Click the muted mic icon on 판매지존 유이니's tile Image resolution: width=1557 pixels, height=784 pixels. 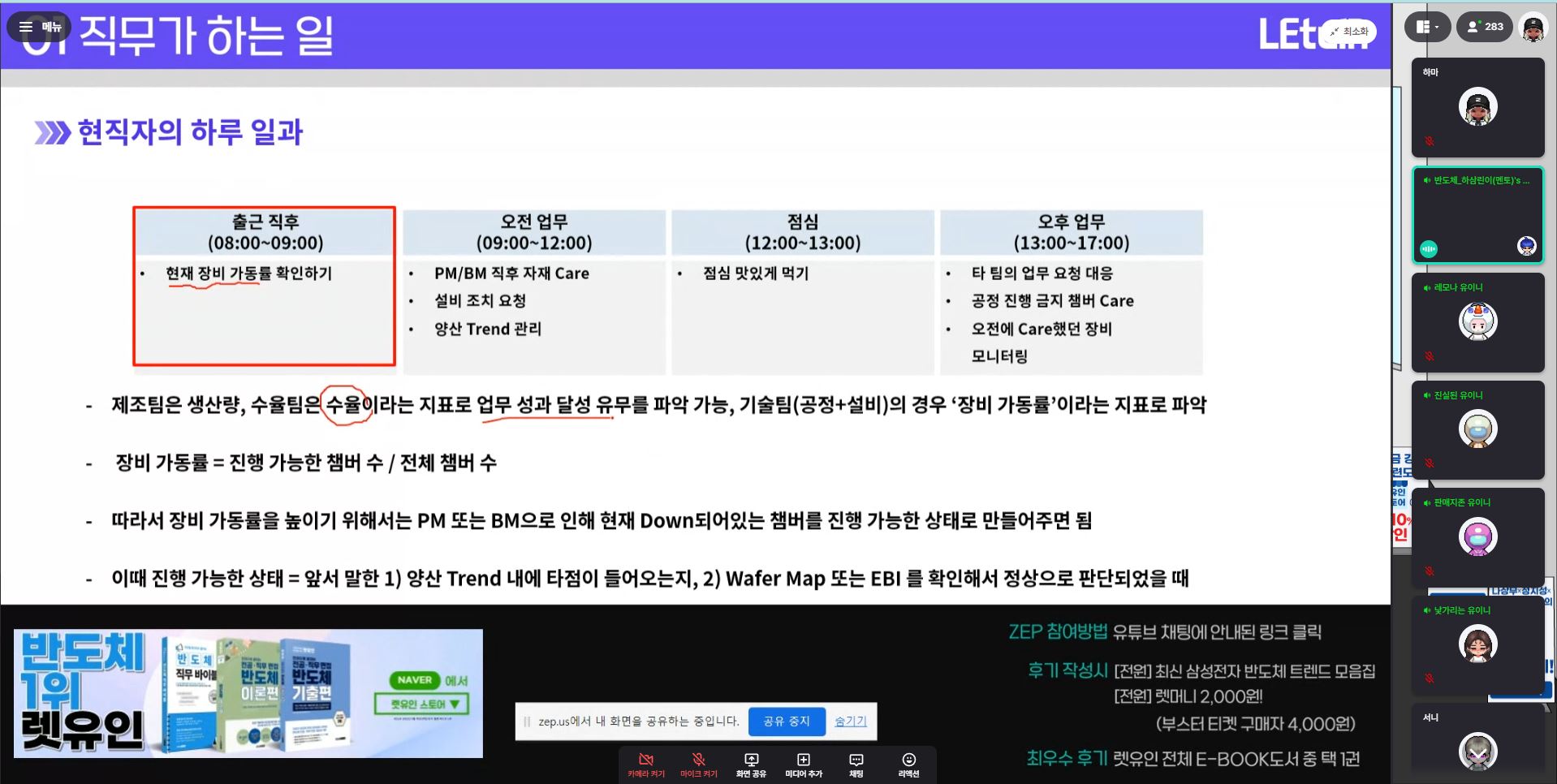(1430, 571)
